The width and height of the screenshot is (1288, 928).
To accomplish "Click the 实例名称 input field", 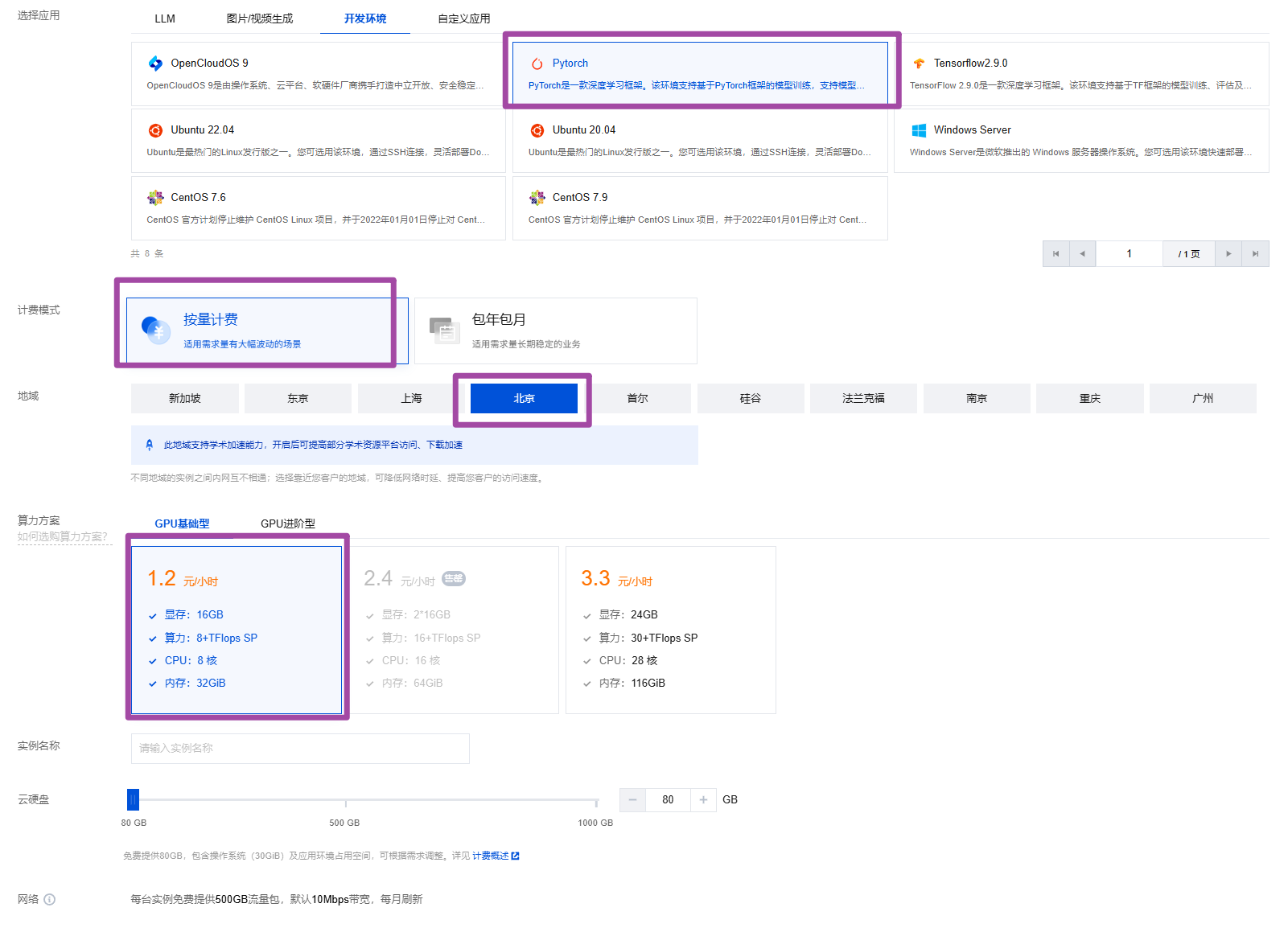I will click(x=300, y=748).
